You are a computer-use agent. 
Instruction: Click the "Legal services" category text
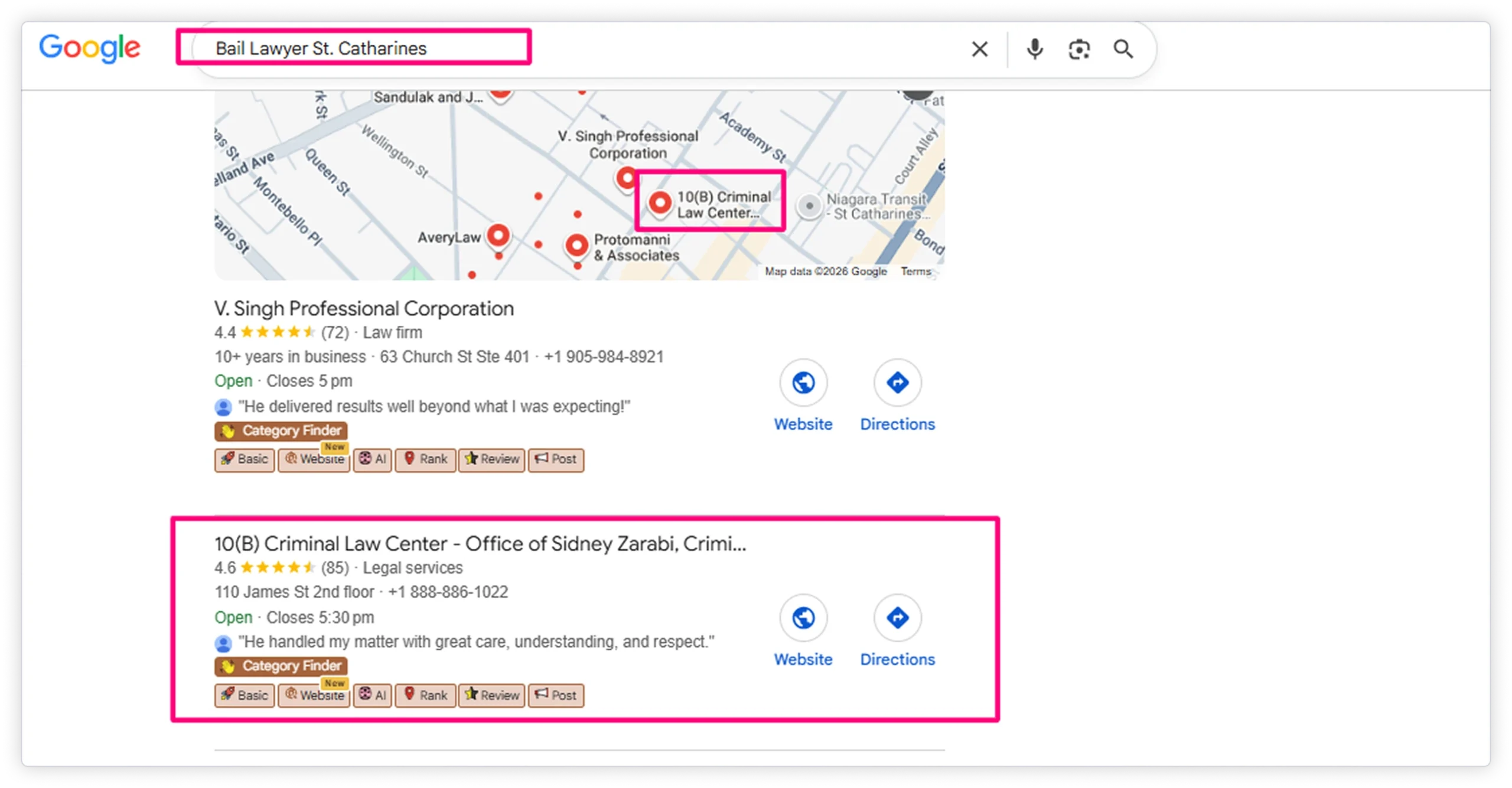tap(412, 568)
